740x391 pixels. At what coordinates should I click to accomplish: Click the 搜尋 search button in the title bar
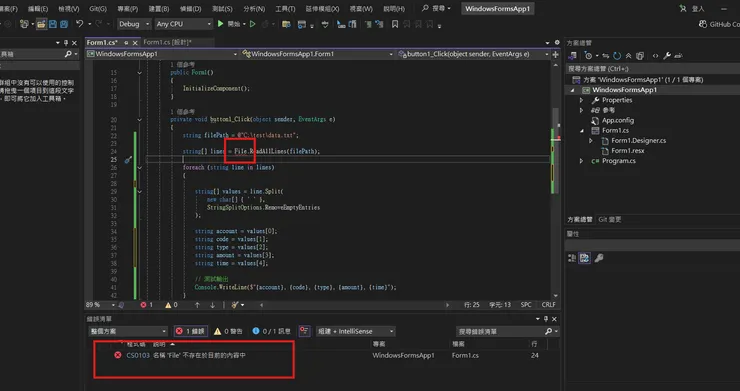point(436,8)
